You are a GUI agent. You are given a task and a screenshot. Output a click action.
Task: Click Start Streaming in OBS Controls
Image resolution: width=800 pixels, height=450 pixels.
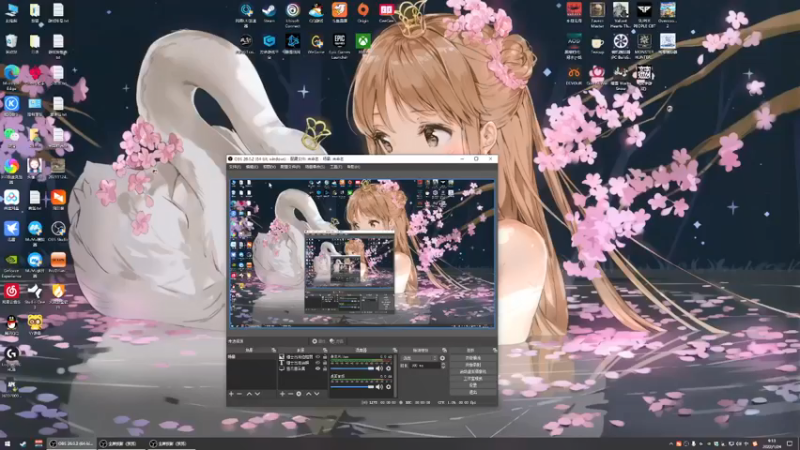pos(473,358)
